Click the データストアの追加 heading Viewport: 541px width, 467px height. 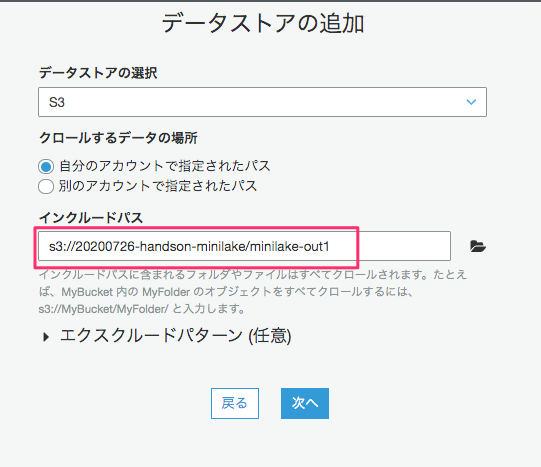(263, 23)
